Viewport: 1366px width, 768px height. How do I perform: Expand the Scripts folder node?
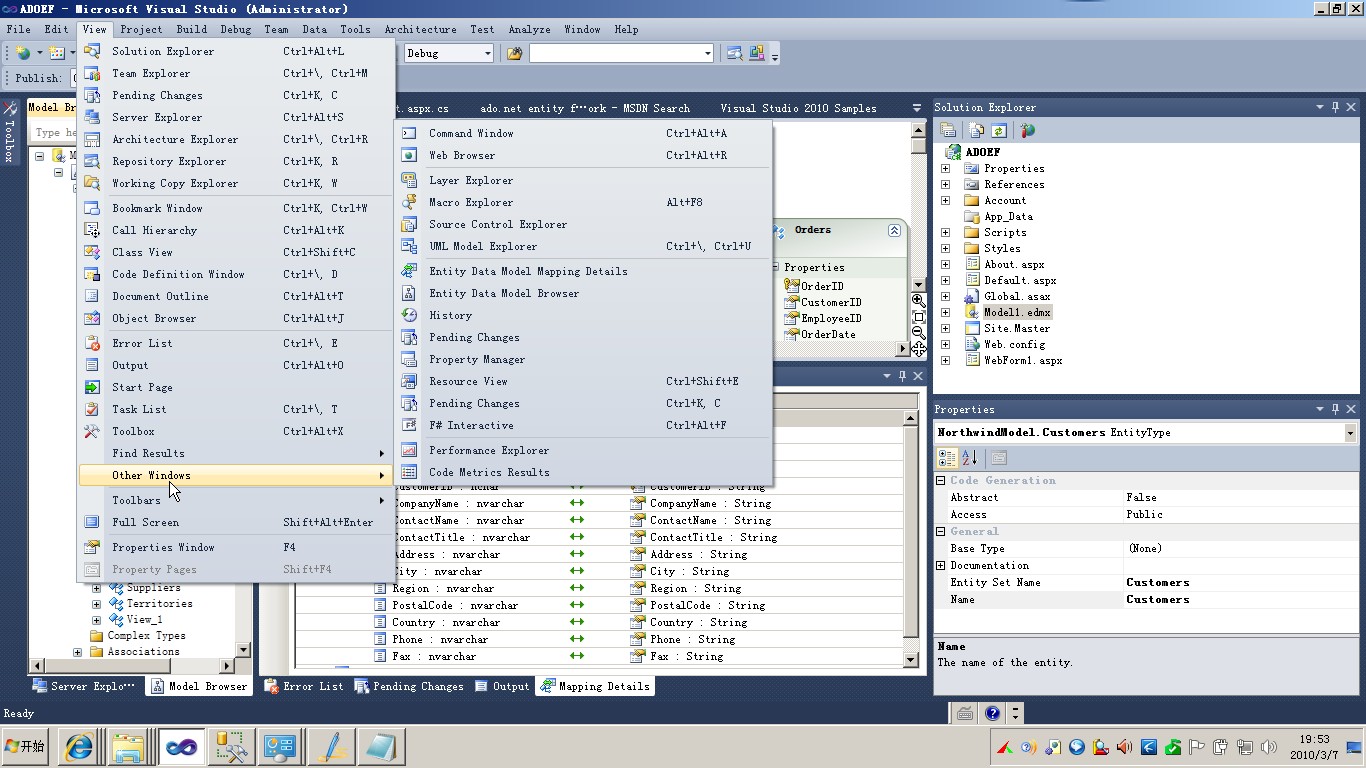(945, 232)
